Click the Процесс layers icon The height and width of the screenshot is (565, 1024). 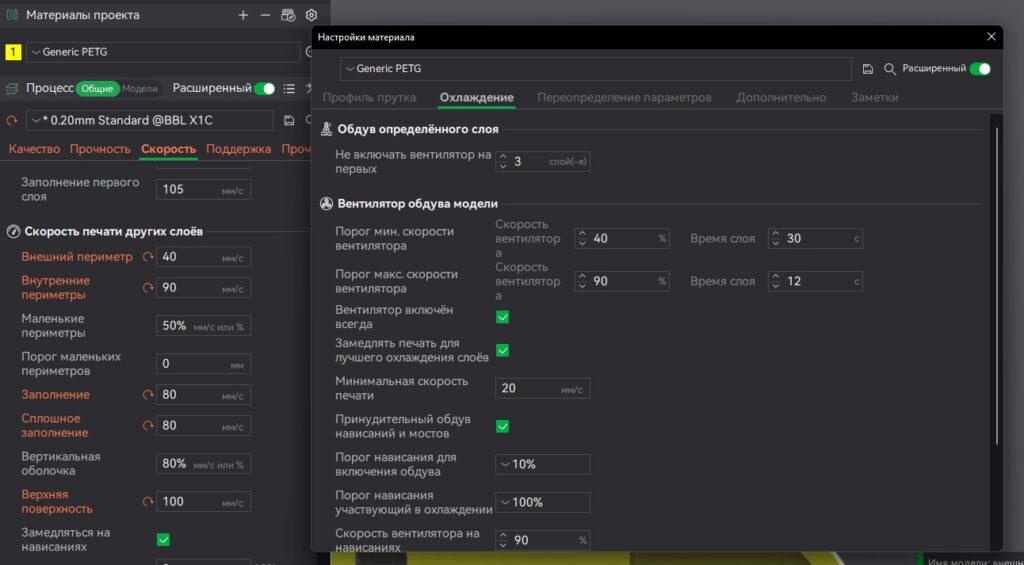click(12, 89)
